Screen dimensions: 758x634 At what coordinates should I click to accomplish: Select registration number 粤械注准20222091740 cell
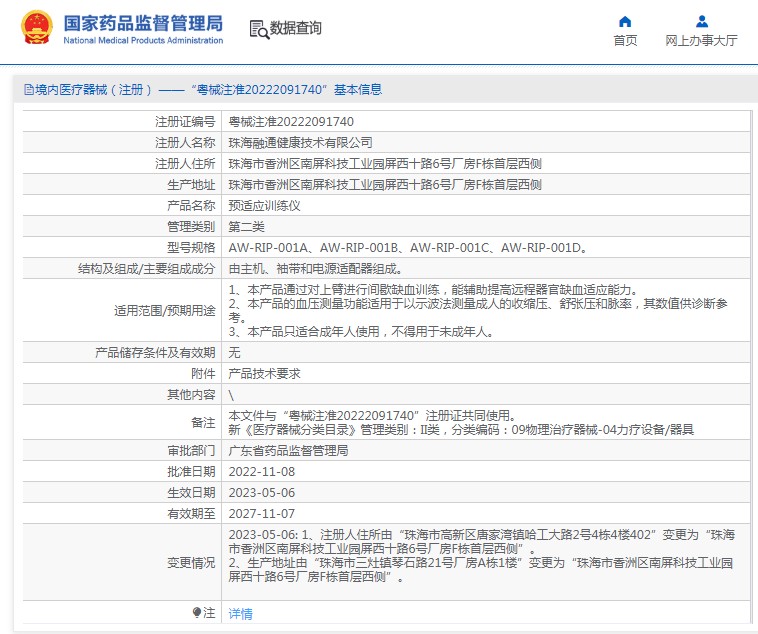(x=291, y=121)
